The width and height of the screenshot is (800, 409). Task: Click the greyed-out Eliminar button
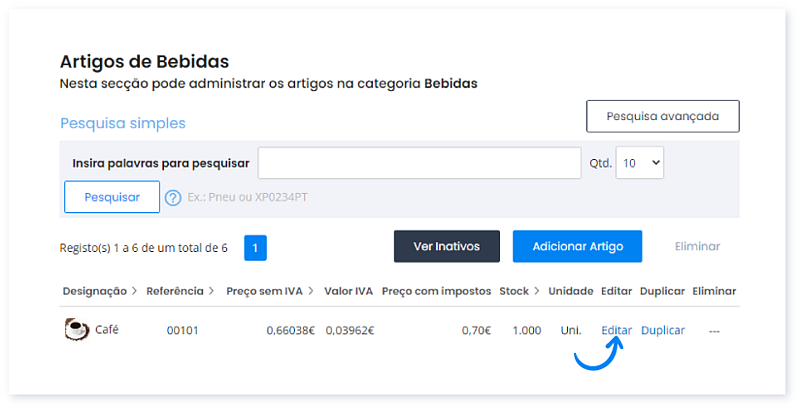pyautogui.click(x=697, y=246)
